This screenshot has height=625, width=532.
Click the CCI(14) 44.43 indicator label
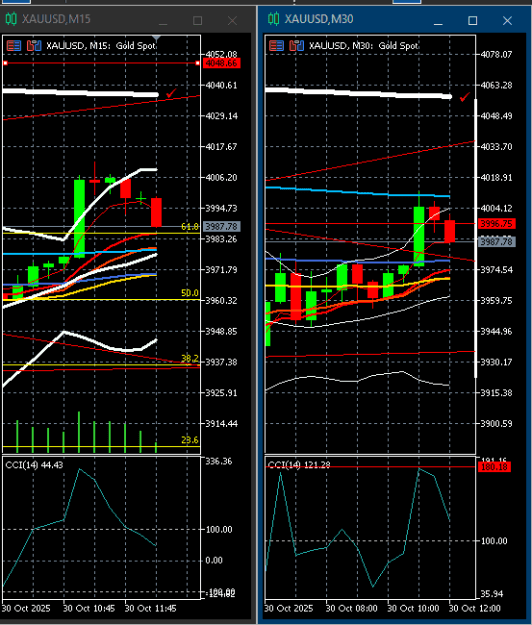(34, 465)
